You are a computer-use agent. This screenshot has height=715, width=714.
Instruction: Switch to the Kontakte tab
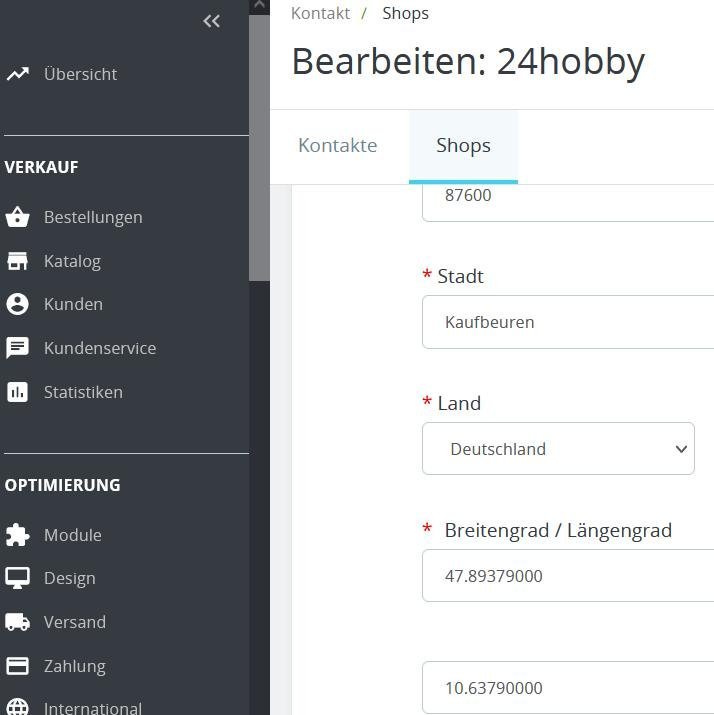tap(337, 145)
